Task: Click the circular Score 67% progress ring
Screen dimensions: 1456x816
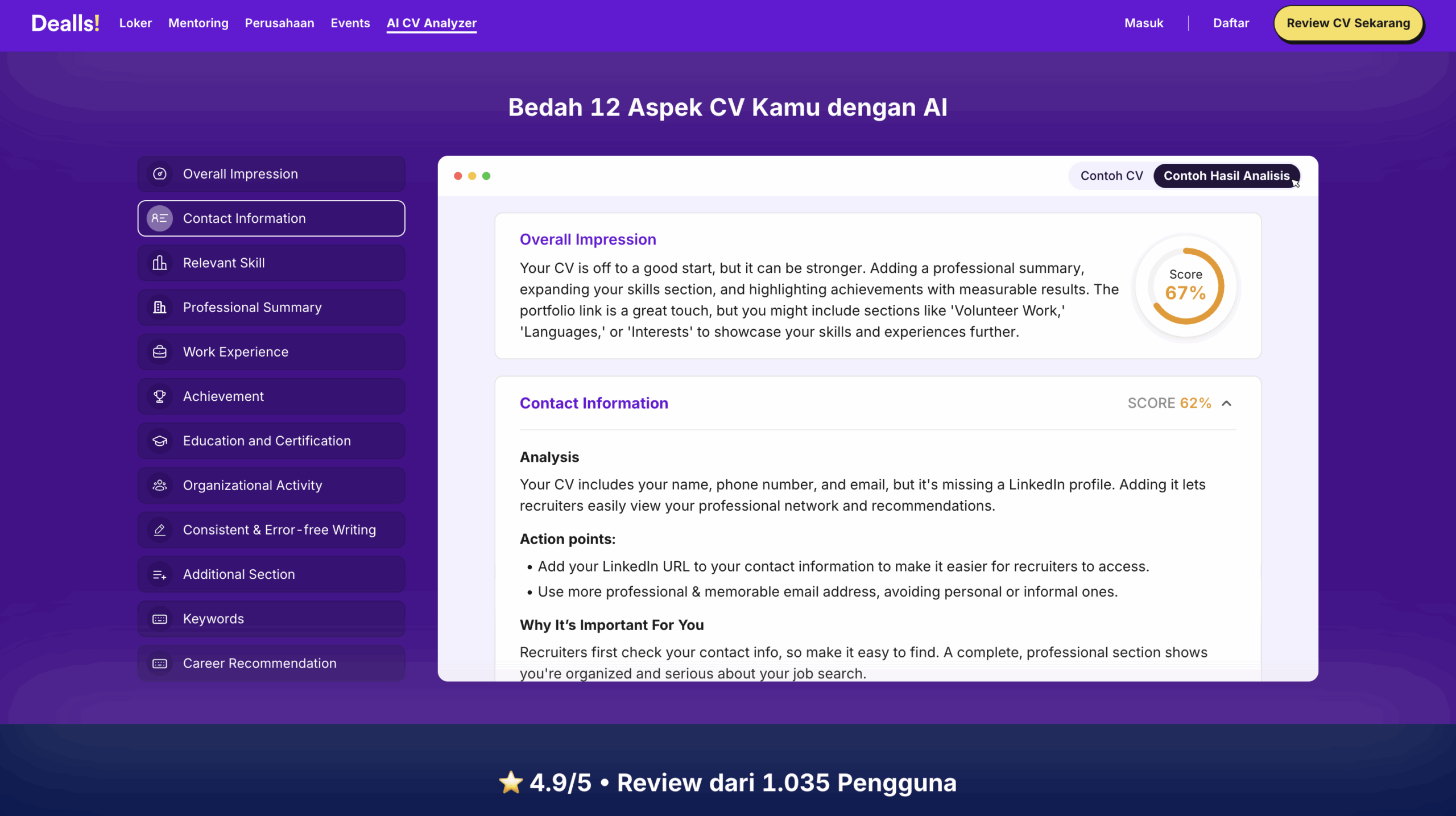Action: pyautogui.click(x=1185, y=286)
